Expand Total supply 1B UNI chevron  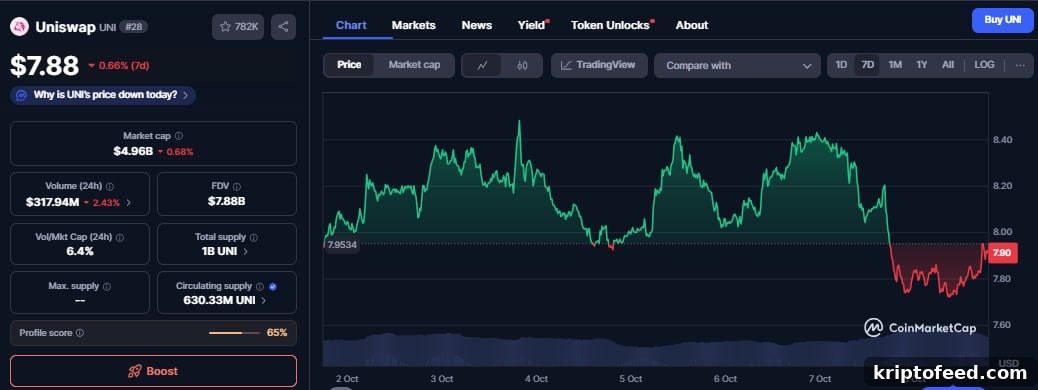click(246, 252)
